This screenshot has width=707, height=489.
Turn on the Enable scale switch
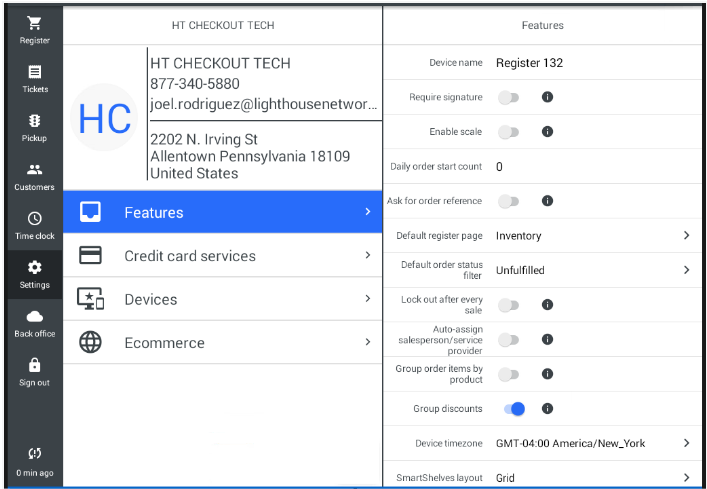click(x=509, y=132)
